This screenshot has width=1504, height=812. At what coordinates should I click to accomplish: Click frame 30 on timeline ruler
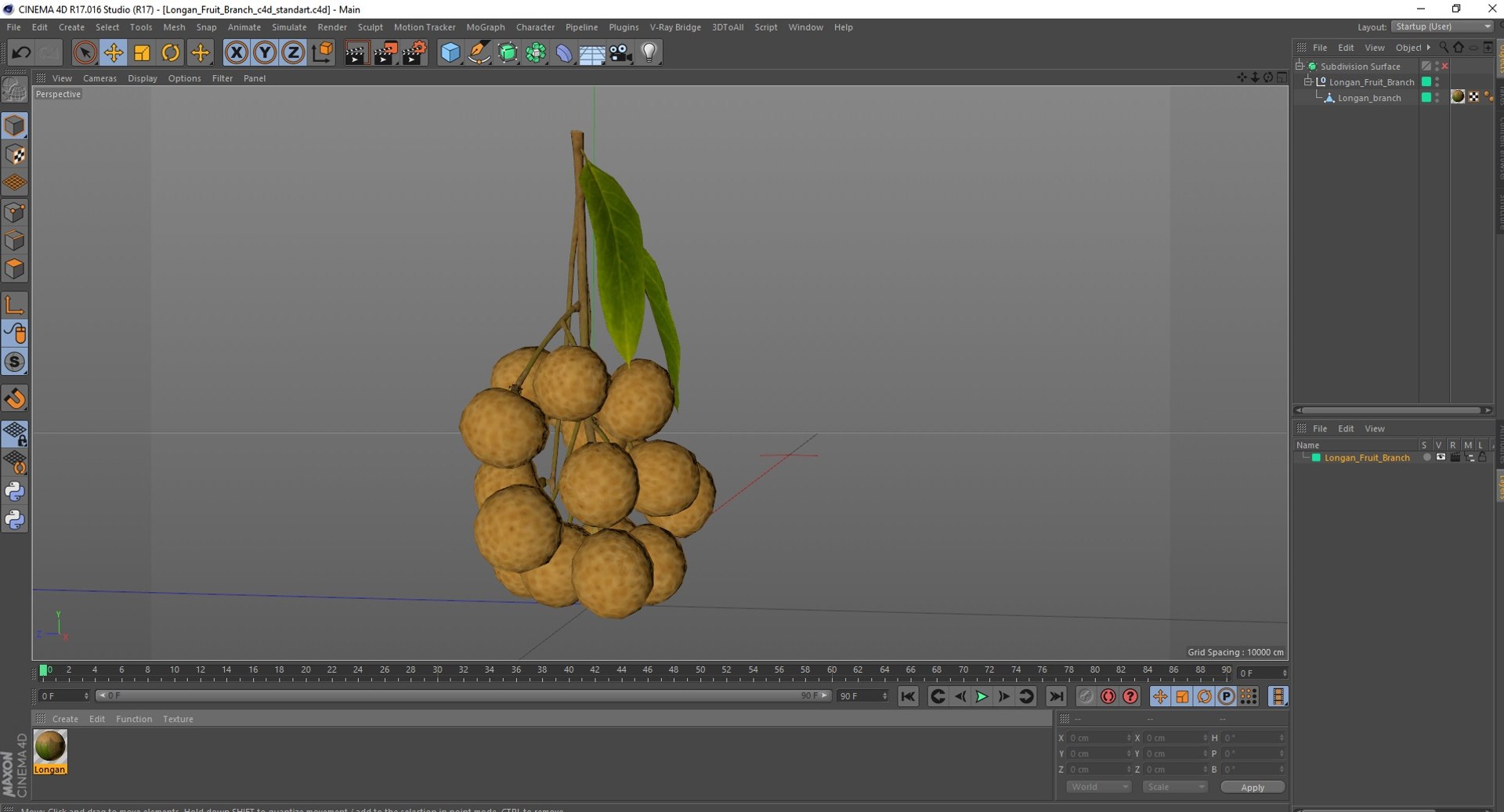[x=437, y=670]
